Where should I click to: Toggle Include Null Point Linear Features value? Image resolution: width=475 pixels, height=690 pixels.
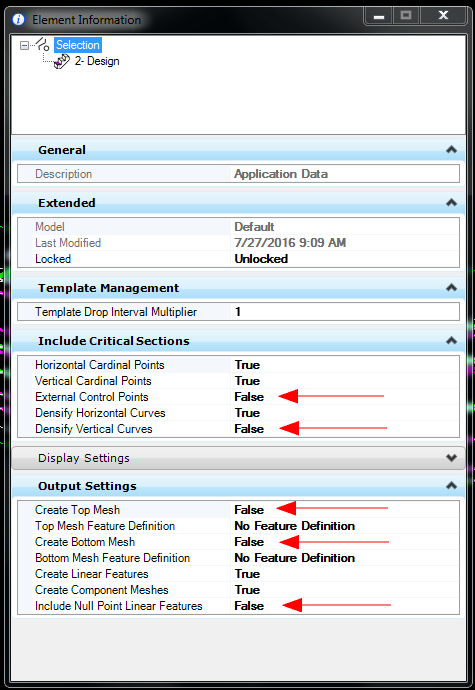[249, 606]
